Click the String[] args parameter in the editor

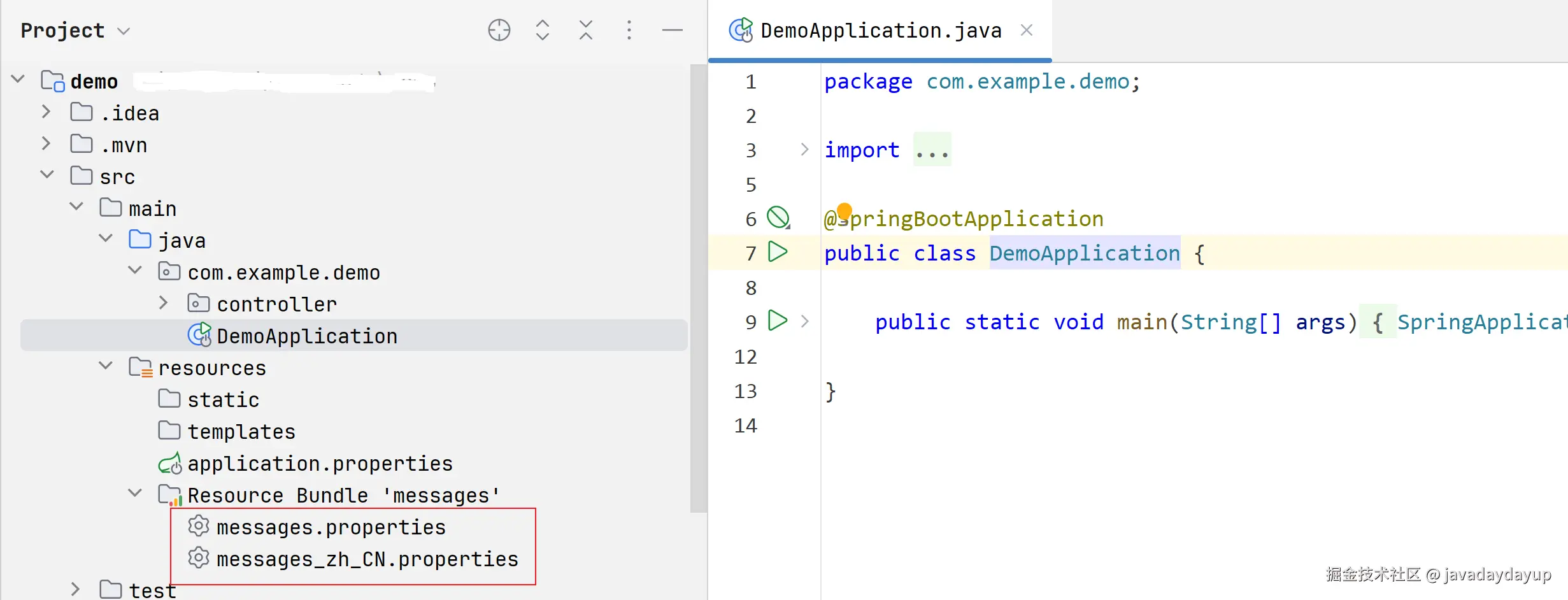click(x=1263, y=322)
